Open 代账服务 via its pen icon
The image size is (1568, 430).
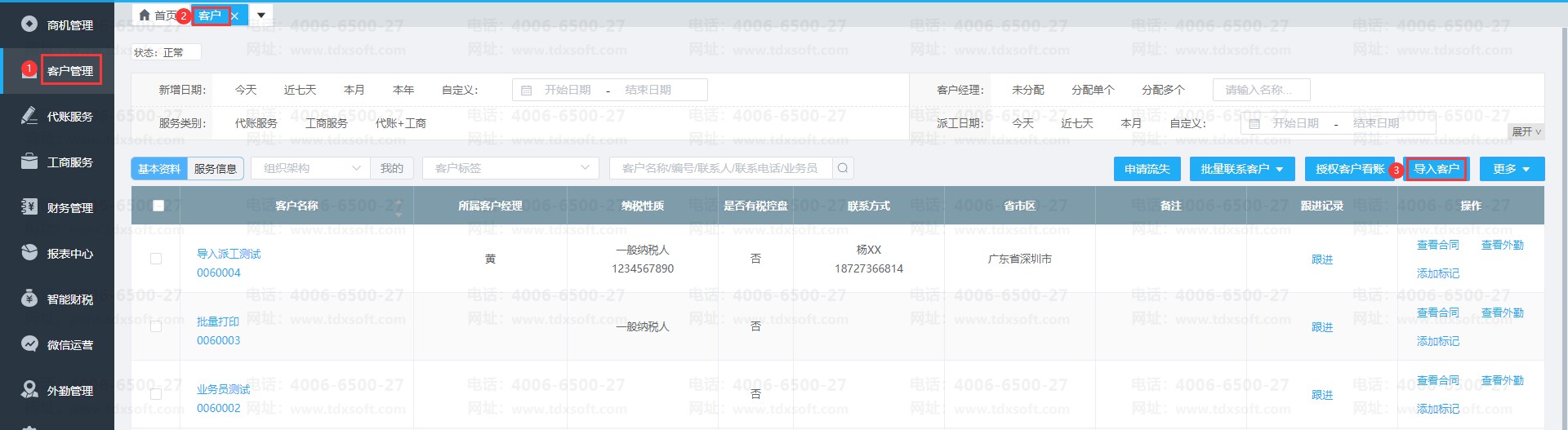(x=29, y=116)
